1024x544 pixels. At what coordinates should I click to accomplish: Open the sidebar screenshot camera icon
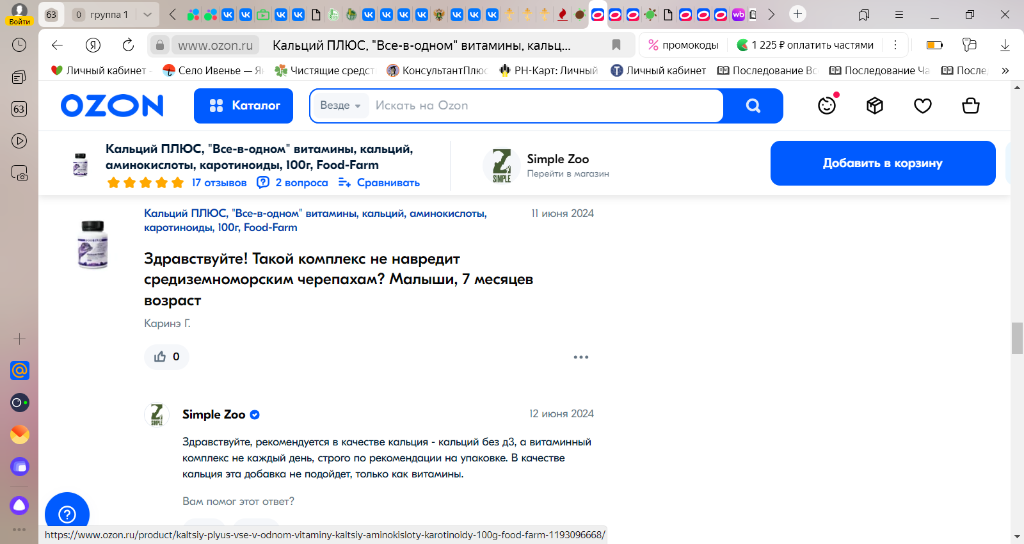(20, 173)
